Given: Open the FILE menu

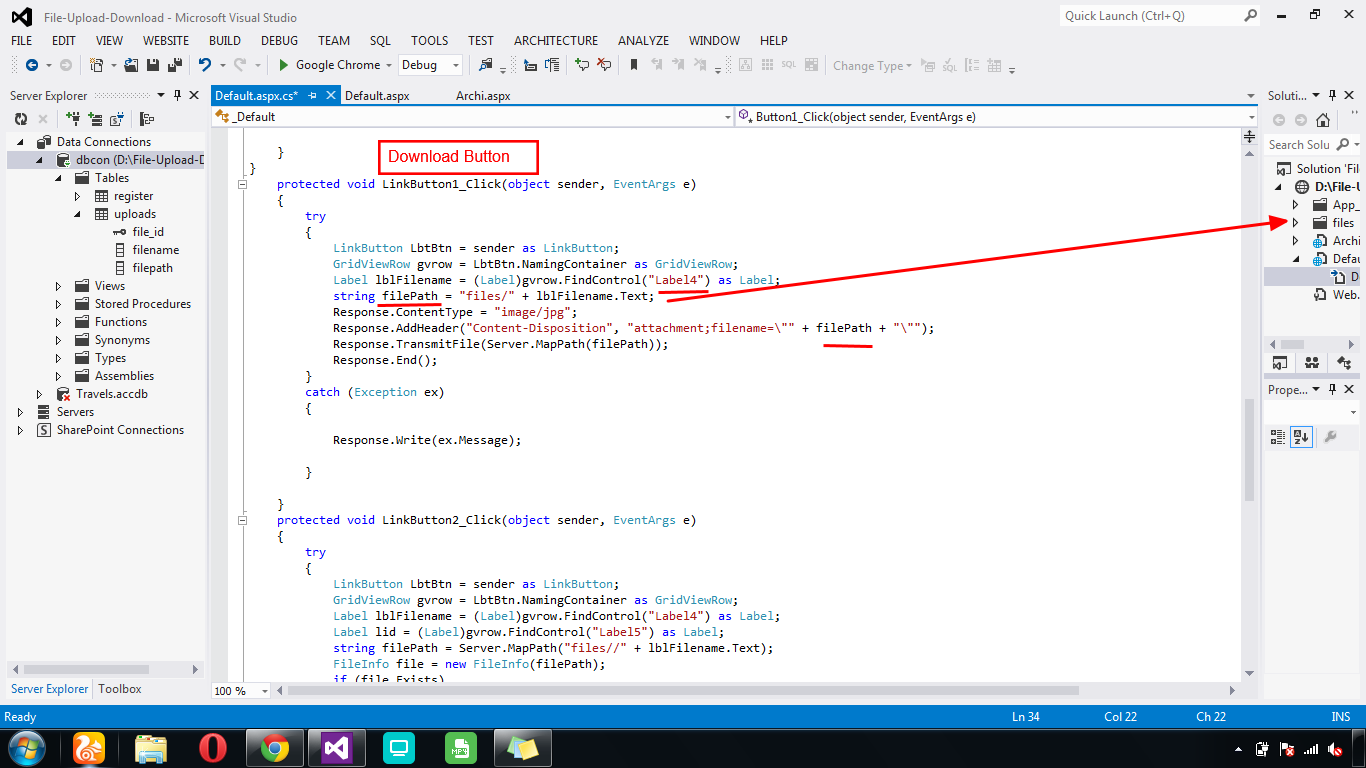Looking at the screenshot, I should click(22, 41).
